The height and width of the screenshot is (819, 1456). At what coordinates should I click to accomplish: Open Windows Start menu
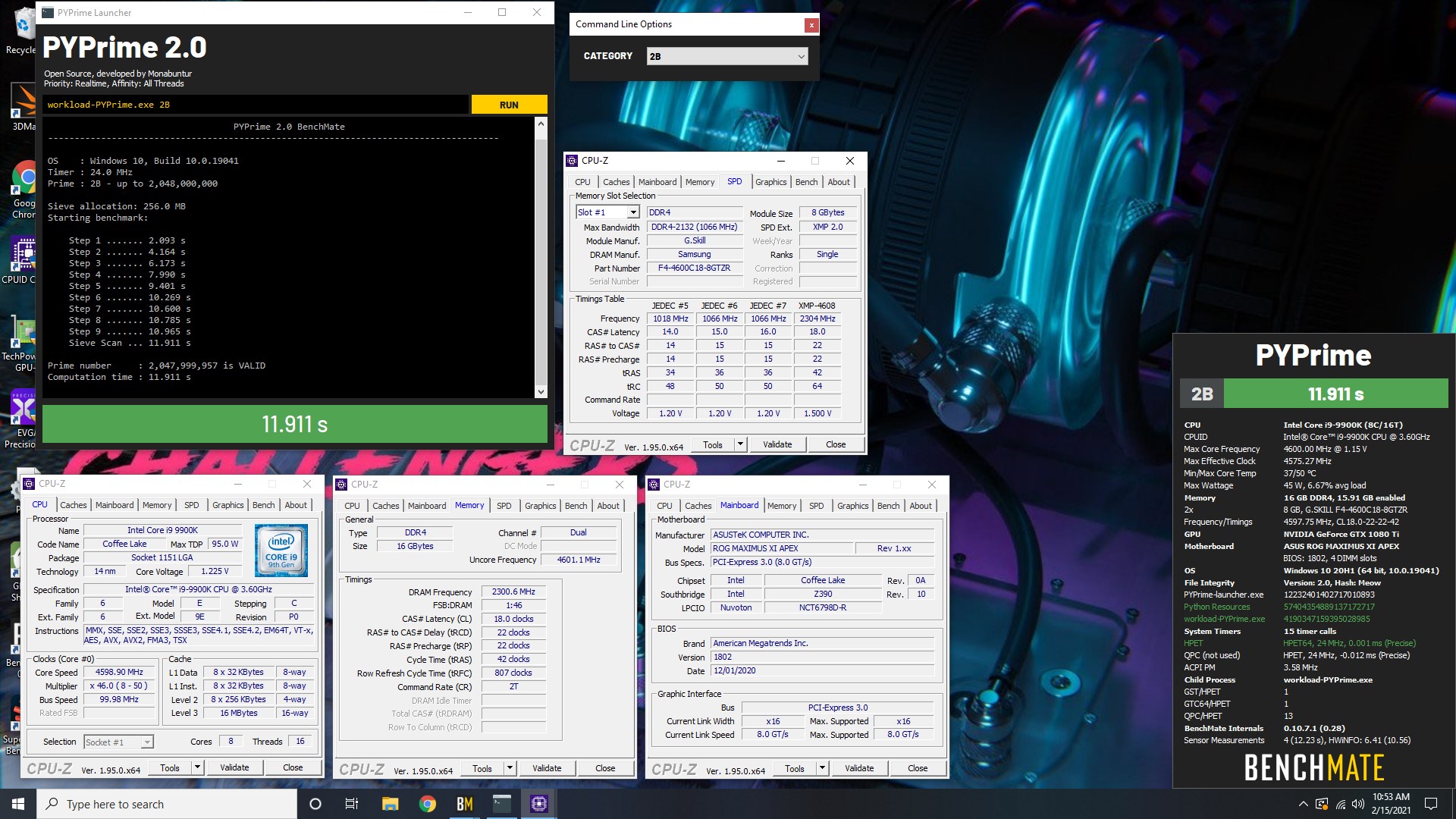(18, 804)
